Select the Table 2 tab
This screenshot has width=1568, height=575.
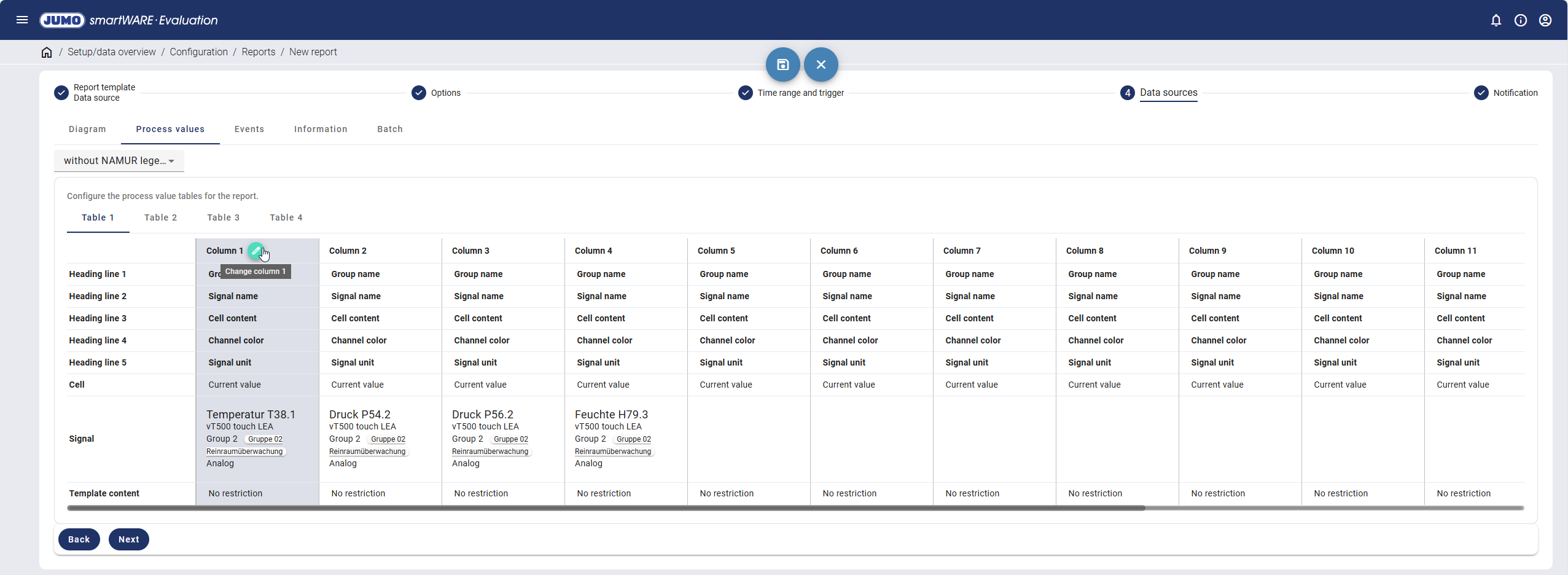(160, 217)
